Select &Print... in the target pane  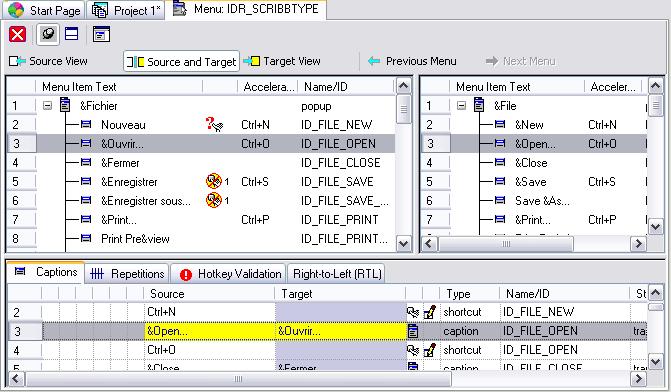pos(533,220)
